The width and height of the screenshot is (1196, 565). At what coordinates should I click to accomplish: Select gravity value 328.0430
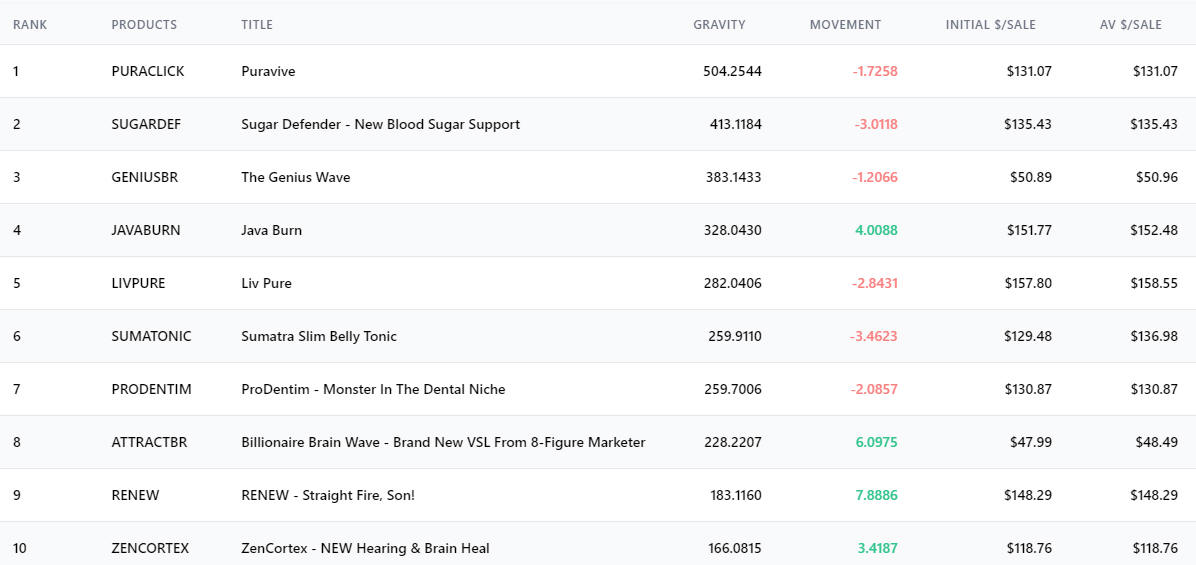733,230
